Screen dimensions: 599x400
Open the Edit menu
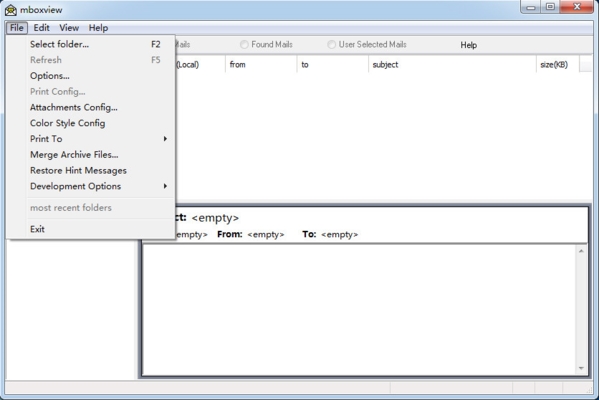coord(41,28)
